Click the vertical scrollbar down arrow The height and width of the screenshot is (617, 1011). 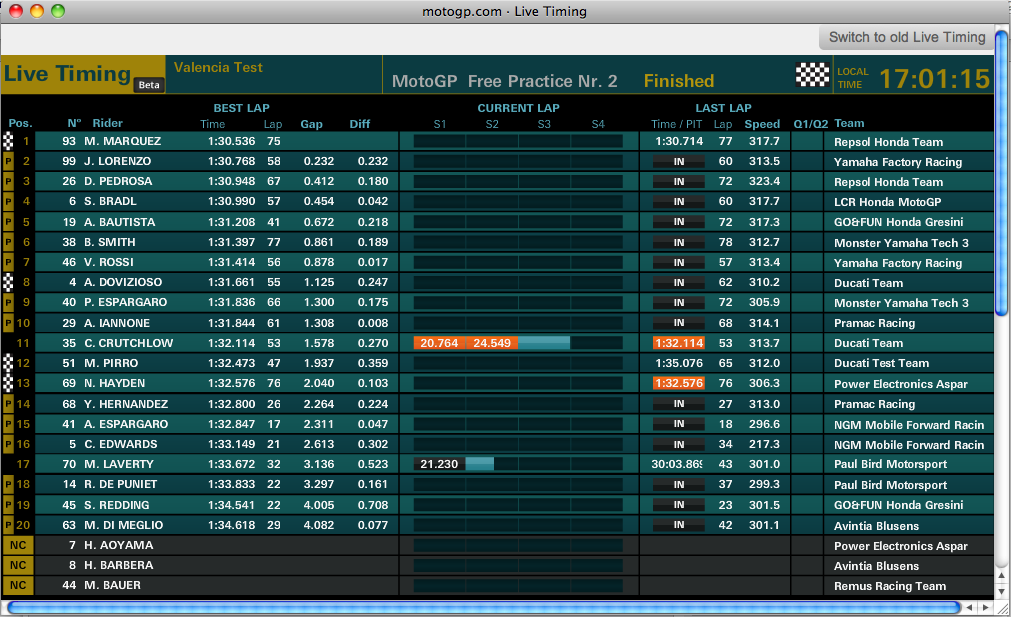pos(1002,589)
